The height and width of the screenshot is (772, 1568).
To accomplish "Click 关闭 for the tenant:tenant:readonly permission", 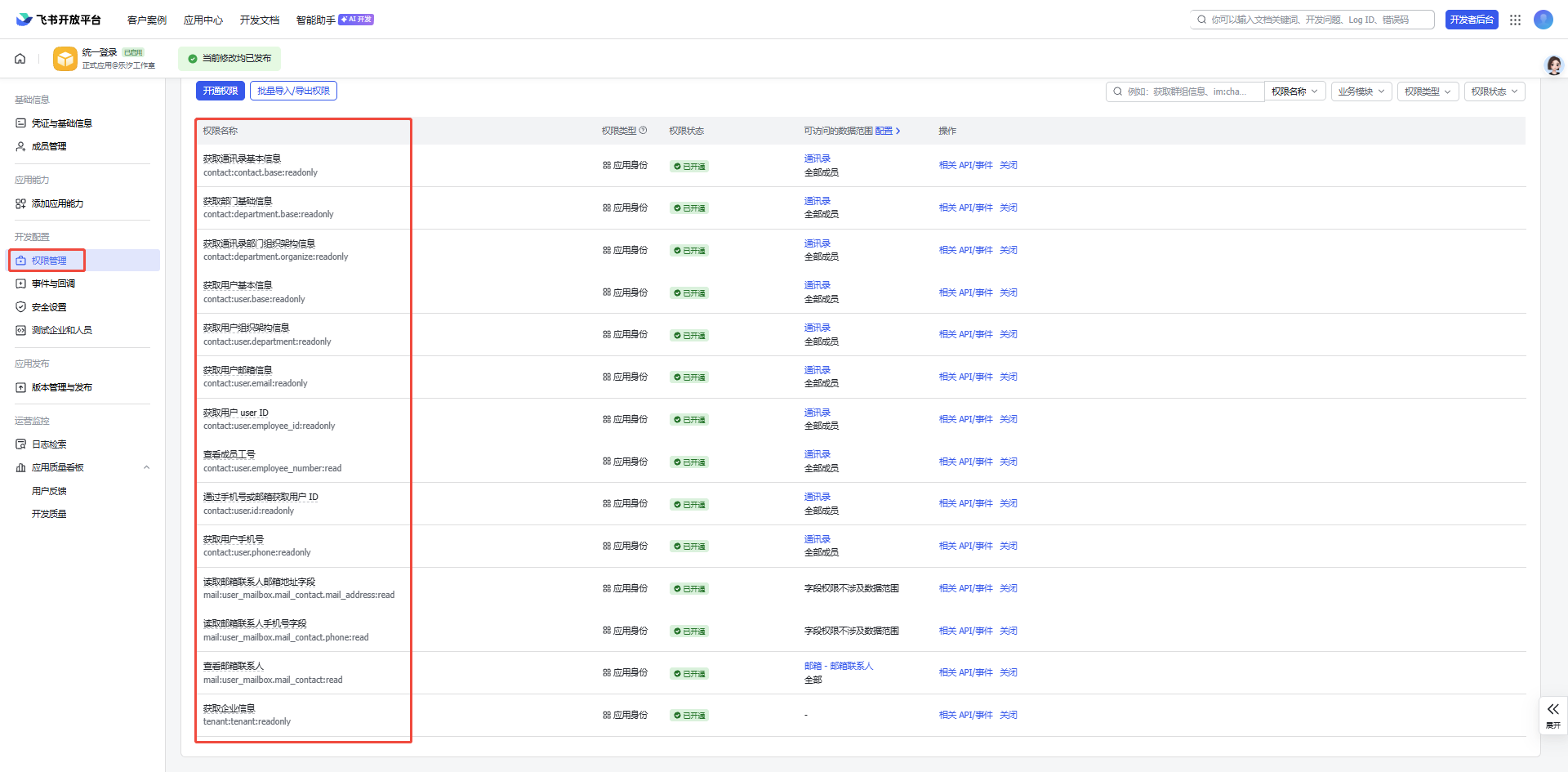I will 1009,715.
